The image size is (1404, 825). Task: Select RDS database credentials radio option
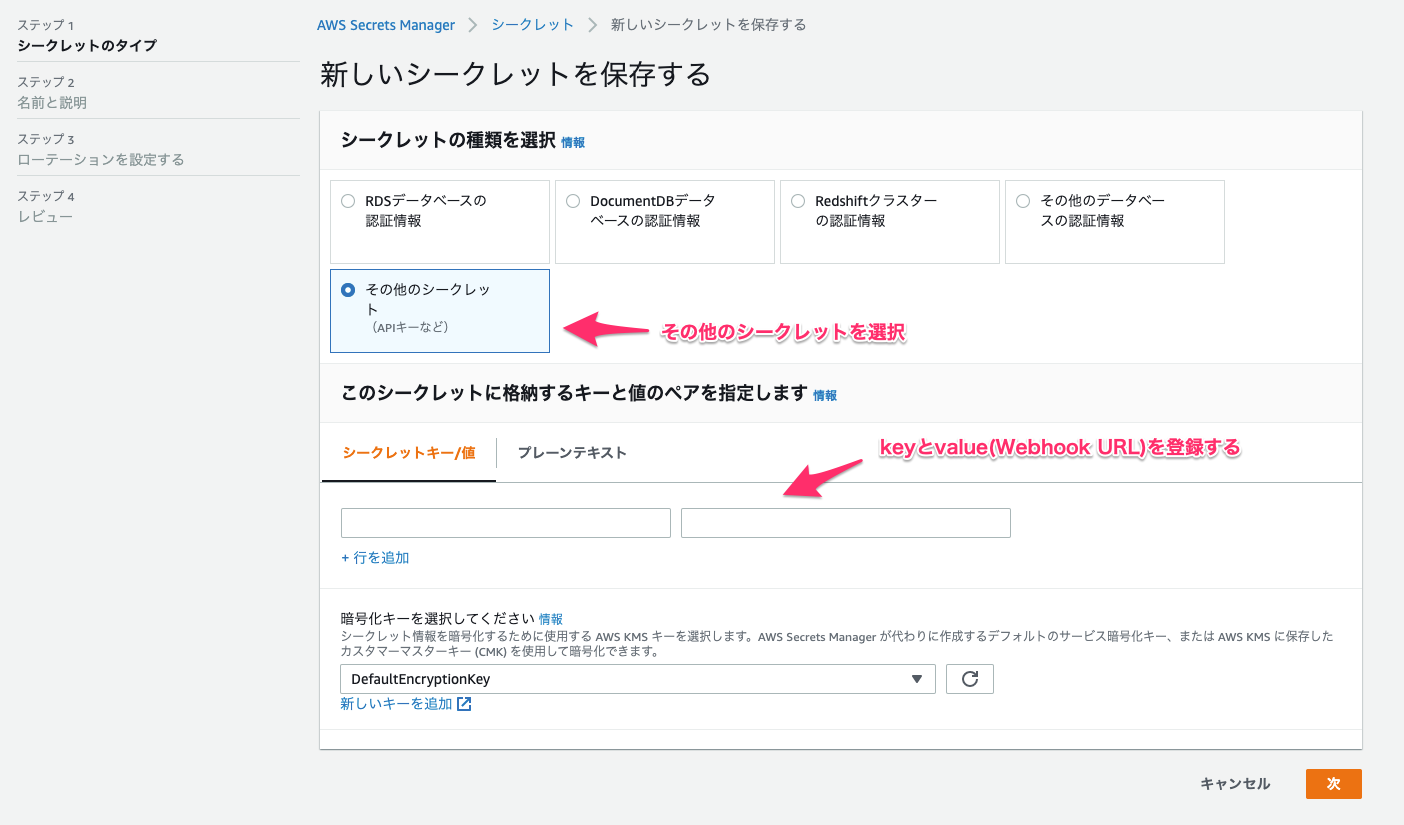[348, 201]
